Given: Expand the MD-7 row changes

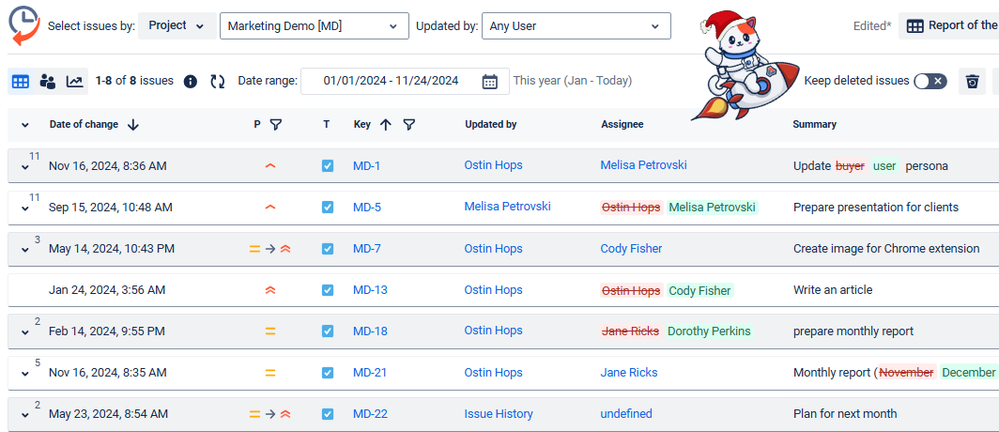Looking at the screenshot, I should pyautogui.click(x=25, y=250).
